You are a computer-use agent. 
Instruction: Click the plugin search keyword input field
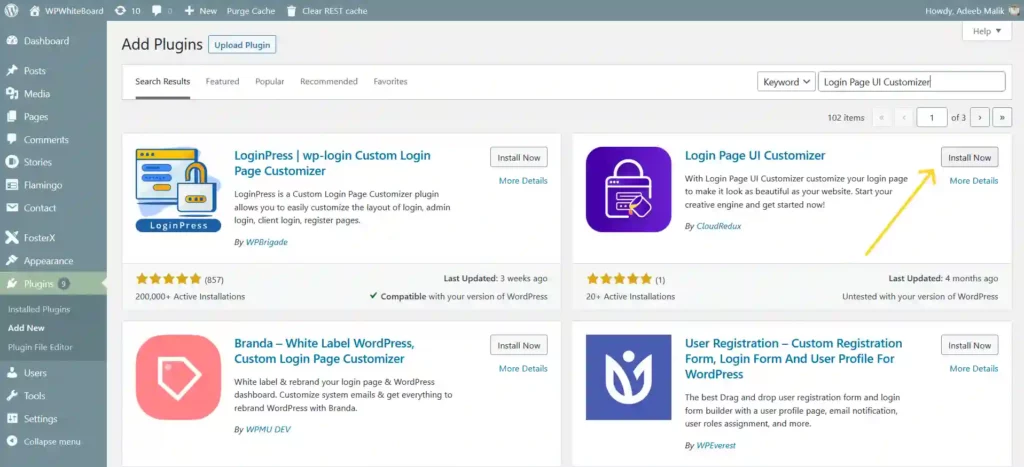pyautogui.click(x=912, y=82)
